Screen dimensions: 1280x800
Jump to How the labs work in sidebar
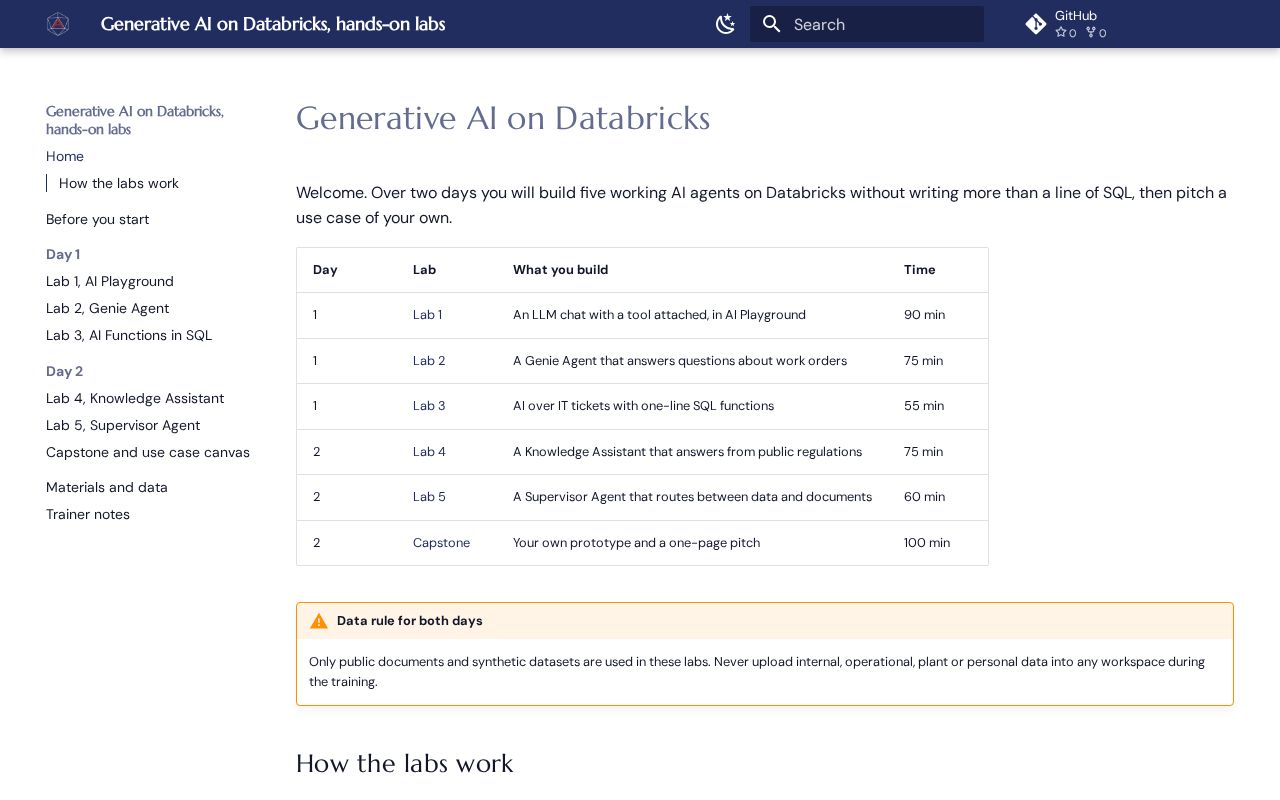[x=119, y=183]
